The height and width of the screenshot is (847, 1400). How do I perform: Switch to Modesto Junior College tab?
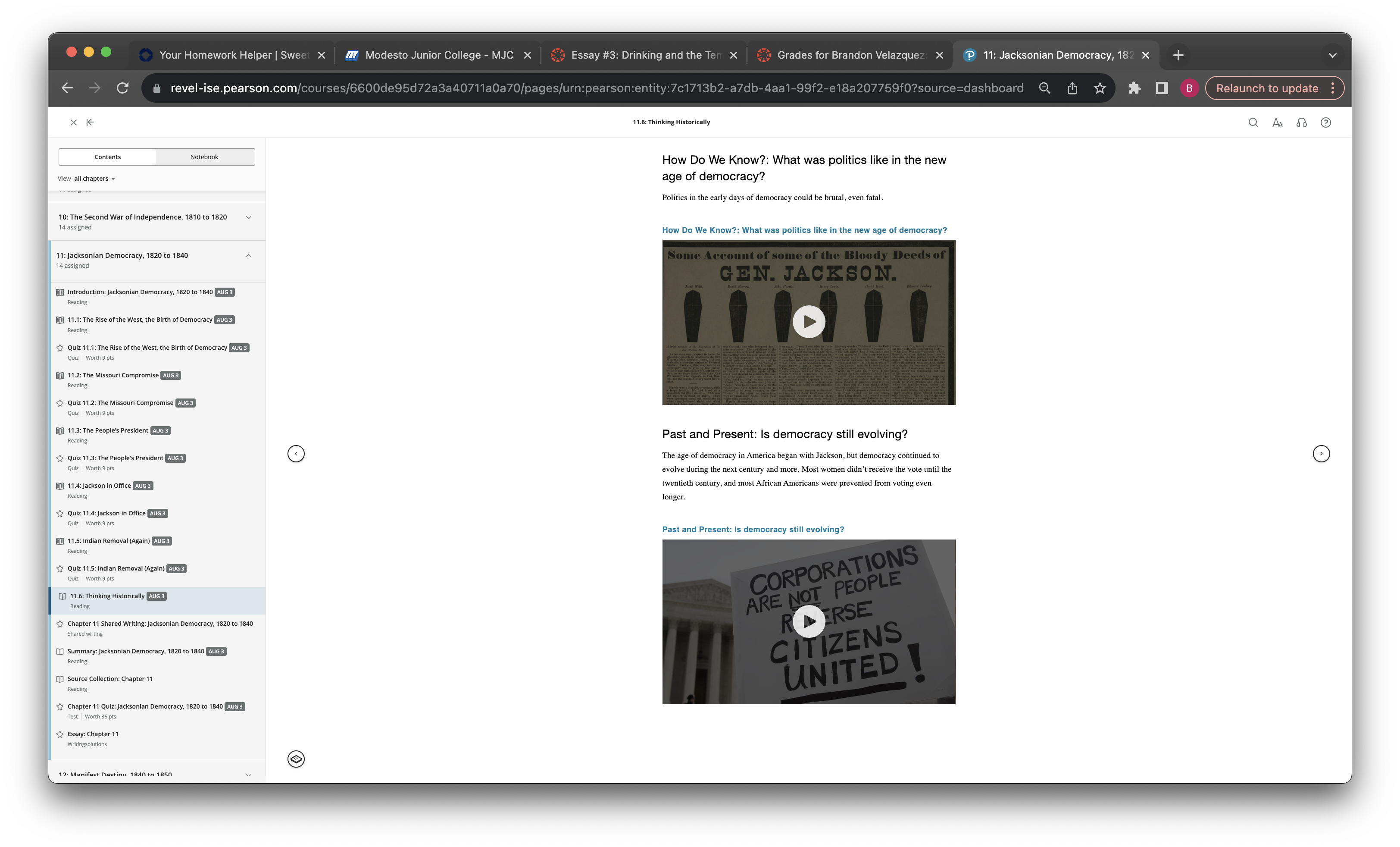(x=437, y=55)
